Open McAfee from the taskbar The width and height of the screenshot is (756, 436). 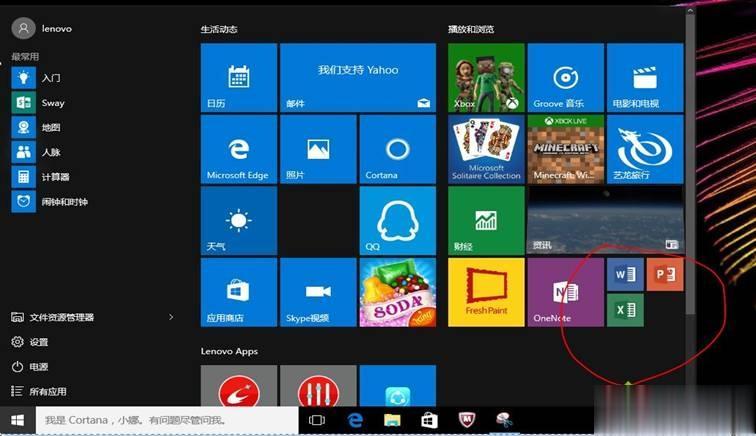(x=467, y=421)
